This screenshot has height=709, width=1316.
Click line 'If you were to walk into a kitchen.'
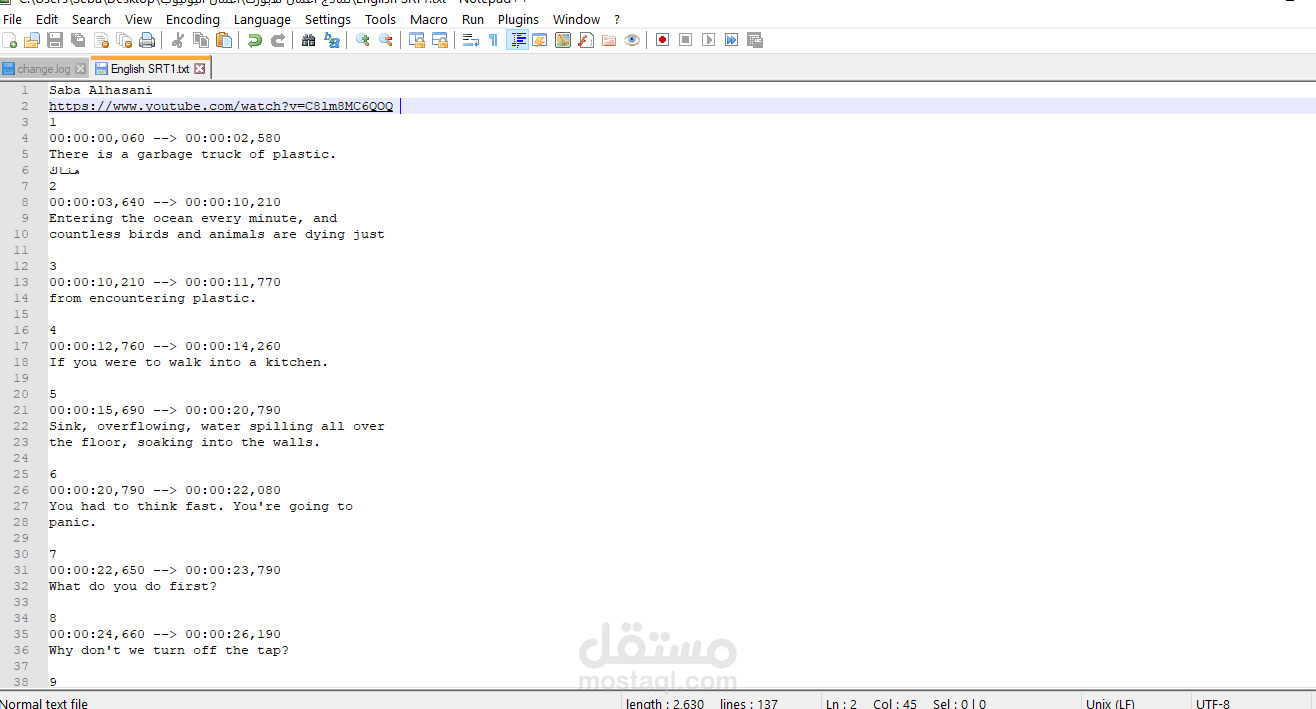tap(189, 362)
